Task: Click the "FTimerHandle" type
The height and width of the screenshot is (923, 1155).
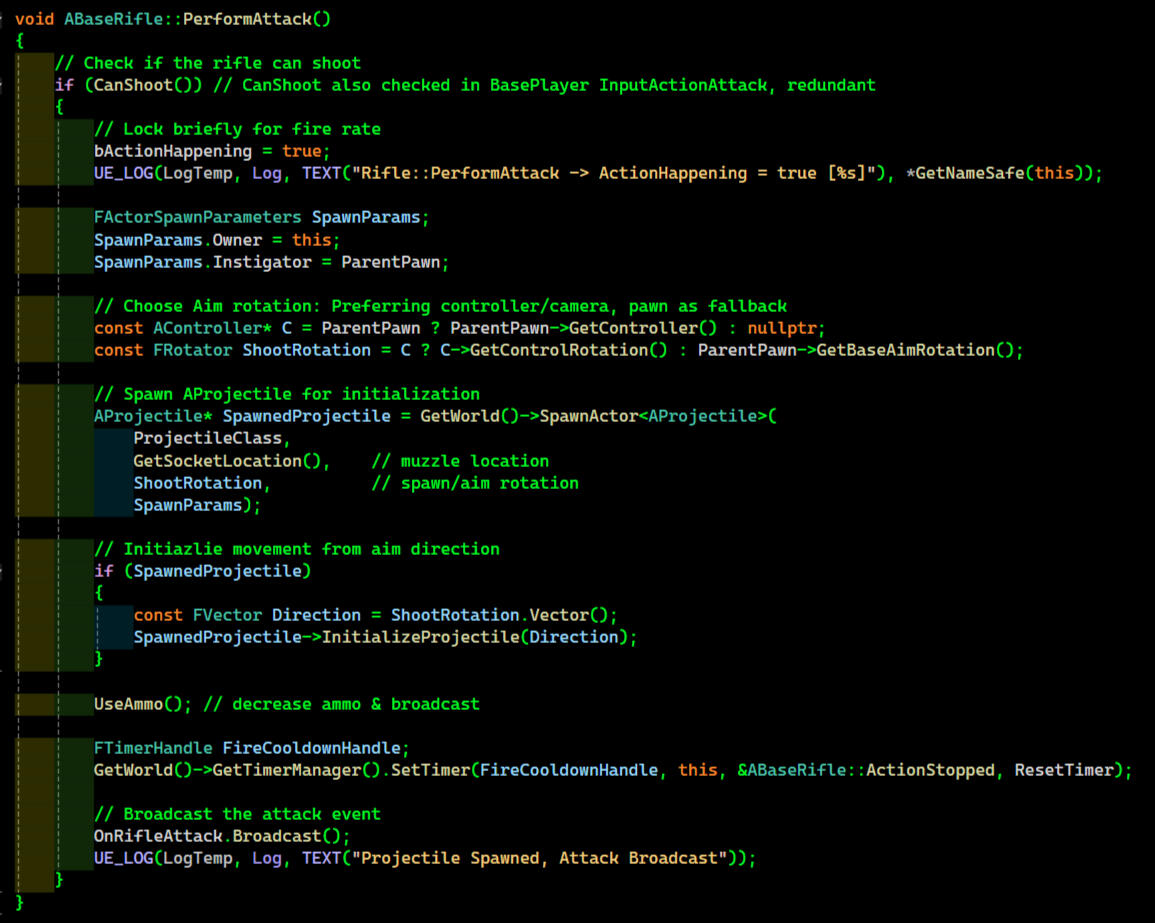Action: click(x=152, y=748)
